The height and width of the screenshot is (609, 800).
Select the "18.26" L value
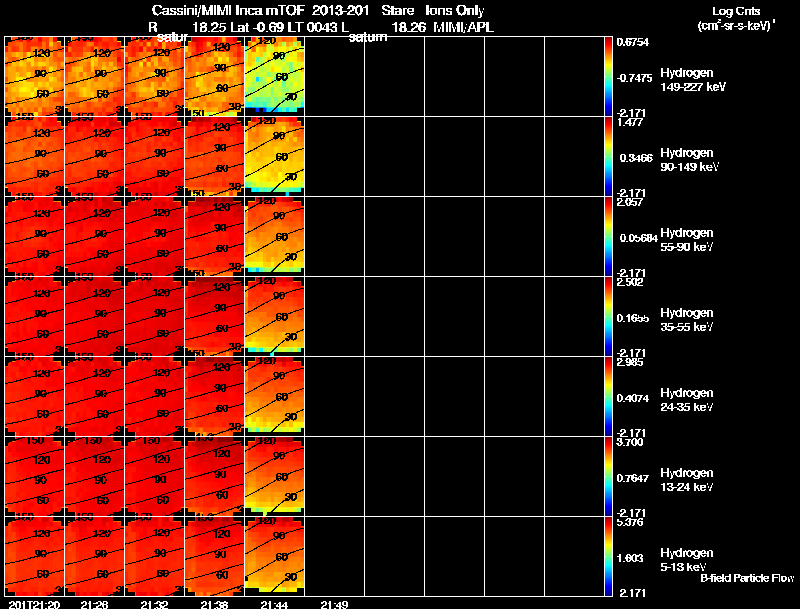[408, 27]
